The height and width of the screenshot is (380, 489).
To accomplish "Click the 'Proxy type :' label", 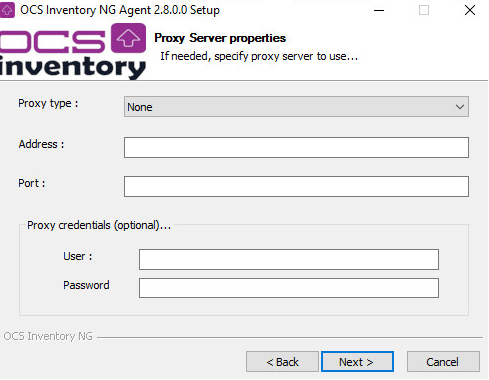I will [x=48, y=103].
